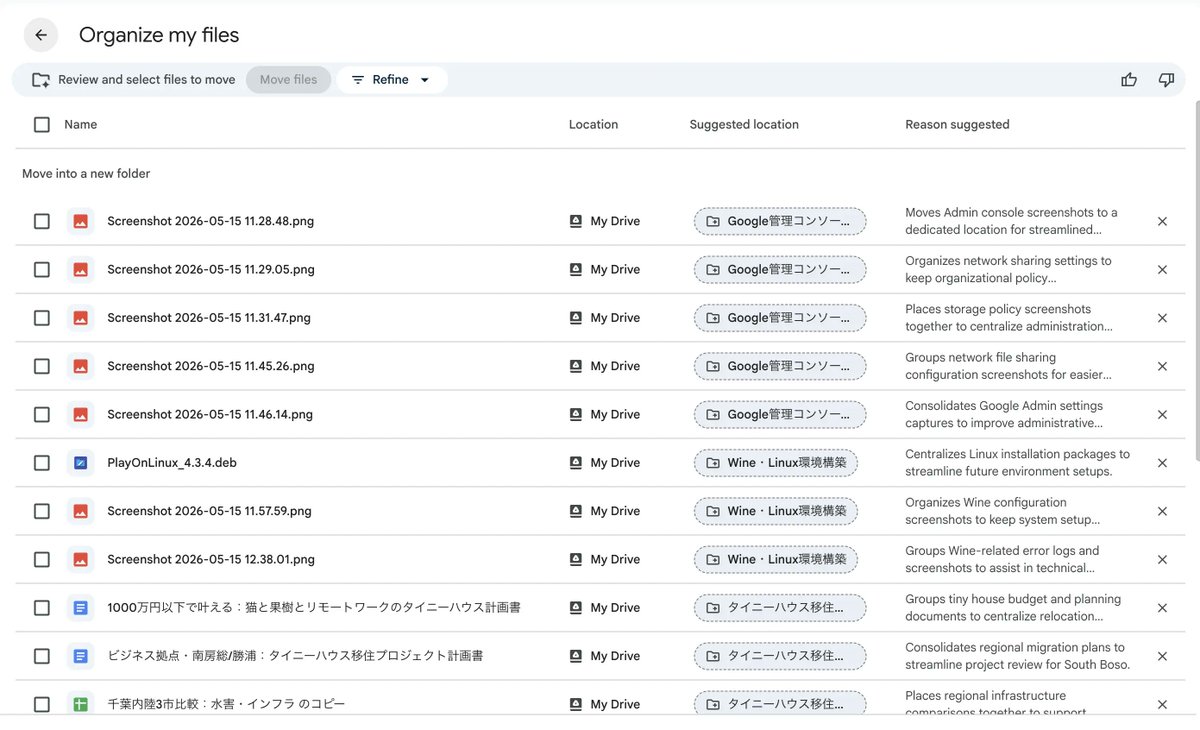
Task: Click the Sheets icon of 千葉内陸3市比較 file
Action: pyautogui.click(x=81, y=704)
